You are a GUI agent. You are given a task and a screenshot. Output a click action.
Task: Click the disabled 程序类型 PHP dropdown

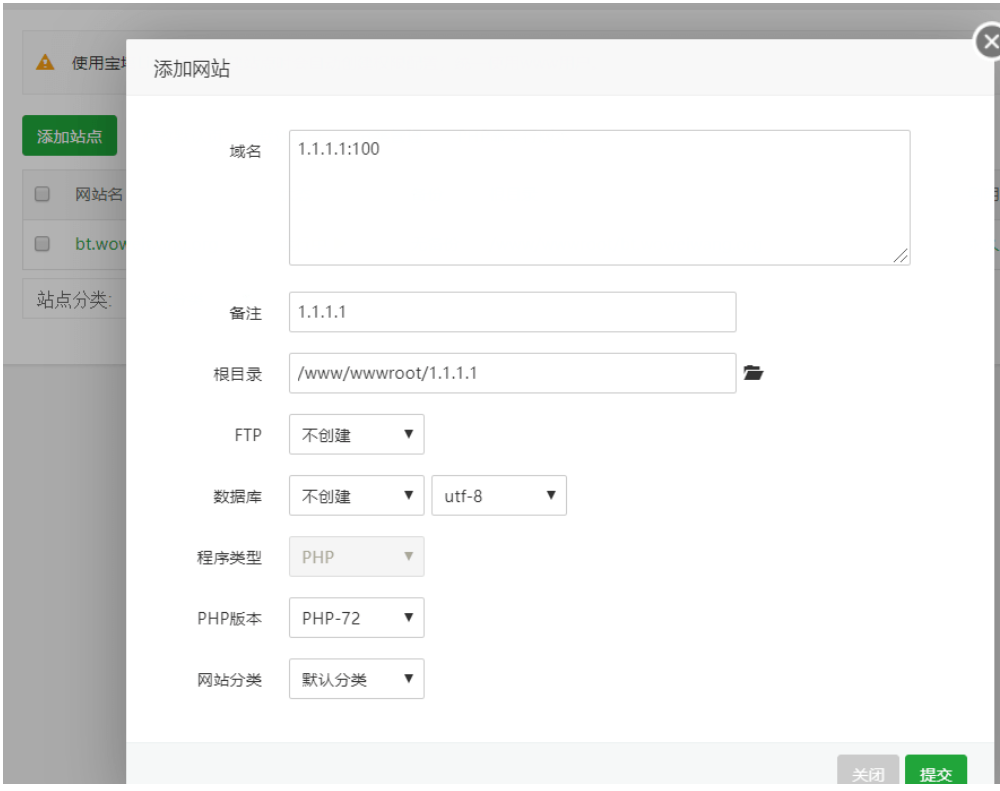pos(356,557)
